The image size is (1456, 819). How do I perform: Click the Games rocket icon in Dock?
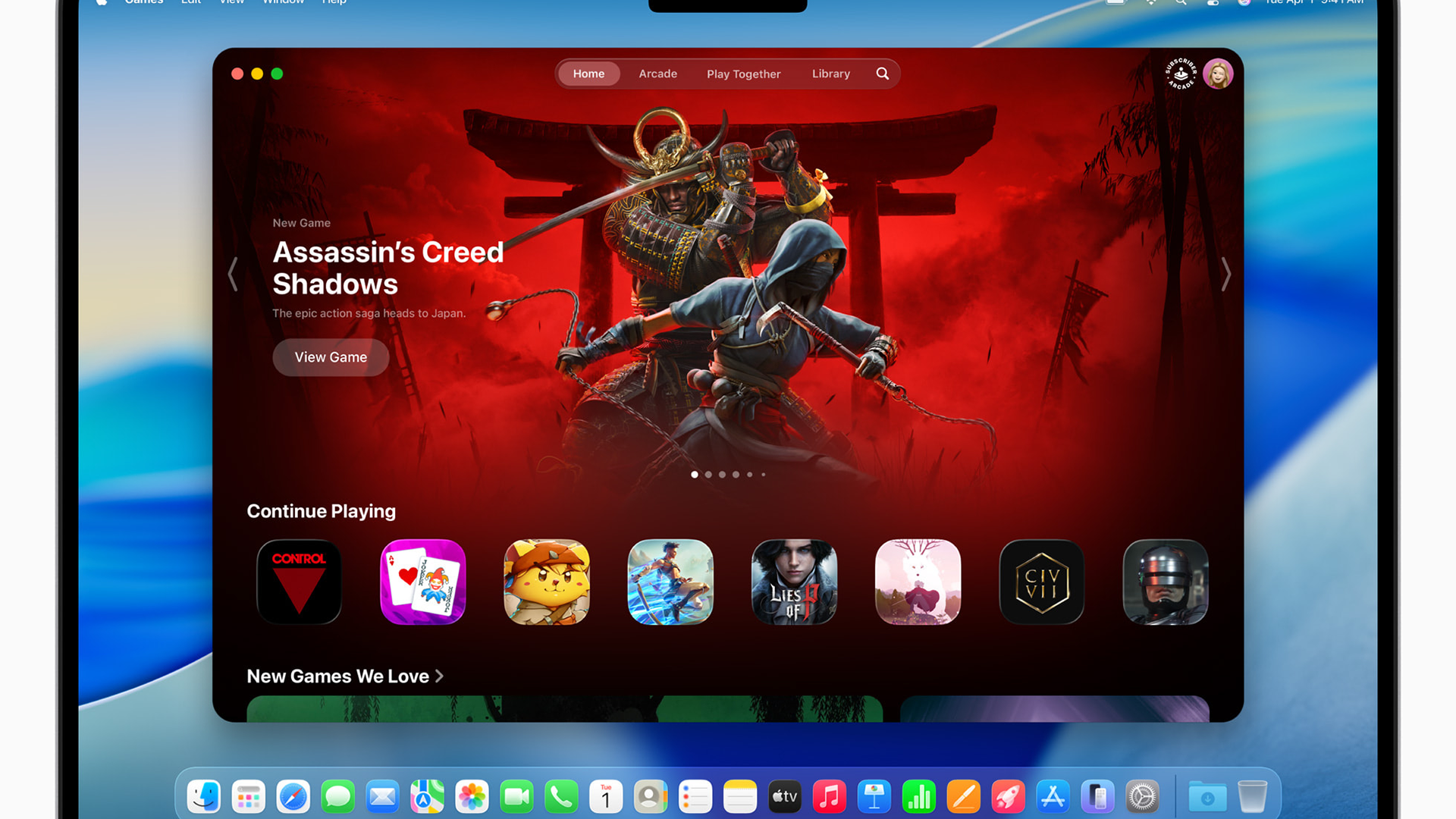1009,797
